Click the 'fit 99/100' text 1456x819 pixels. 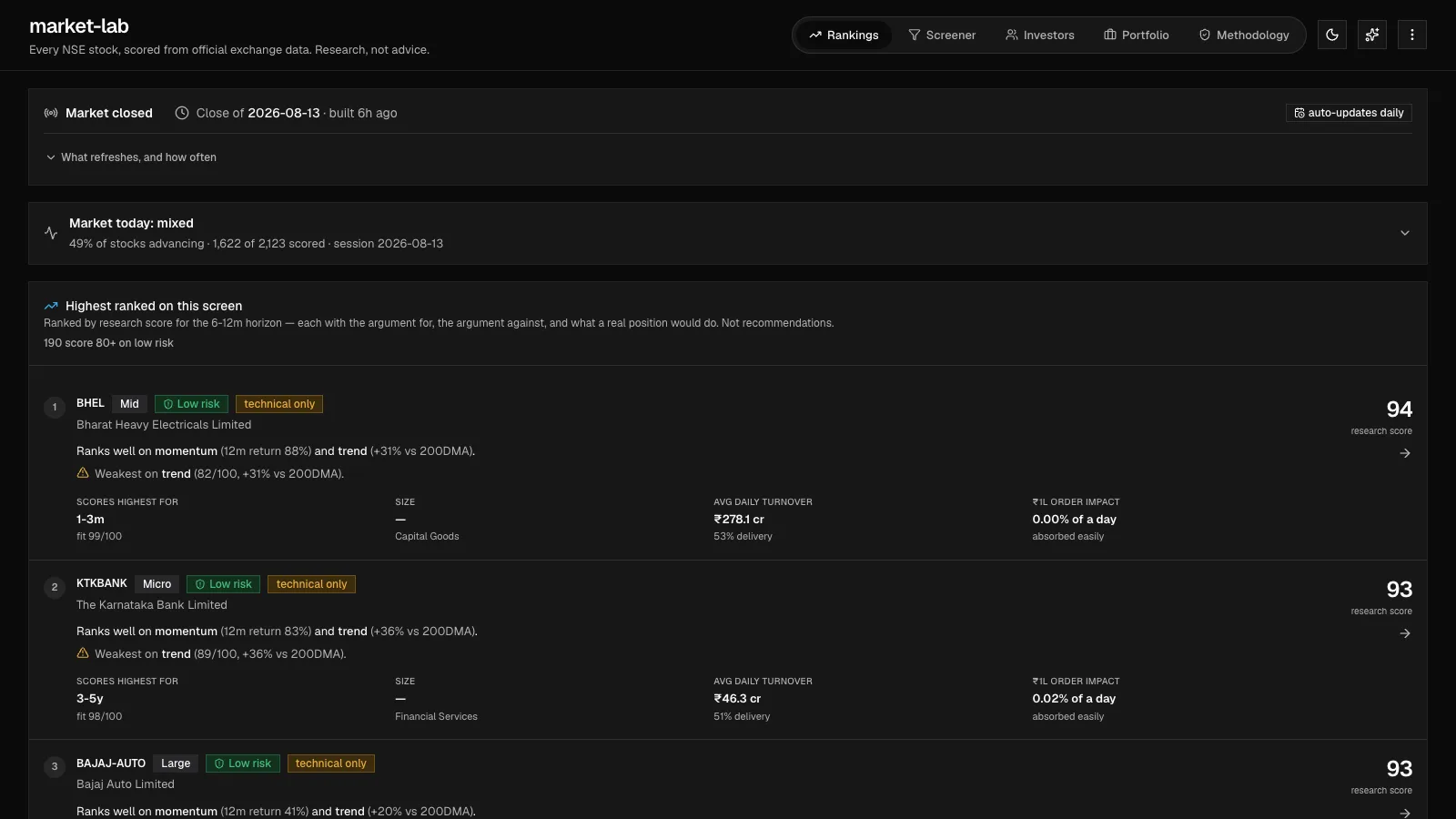click(99, 537)
